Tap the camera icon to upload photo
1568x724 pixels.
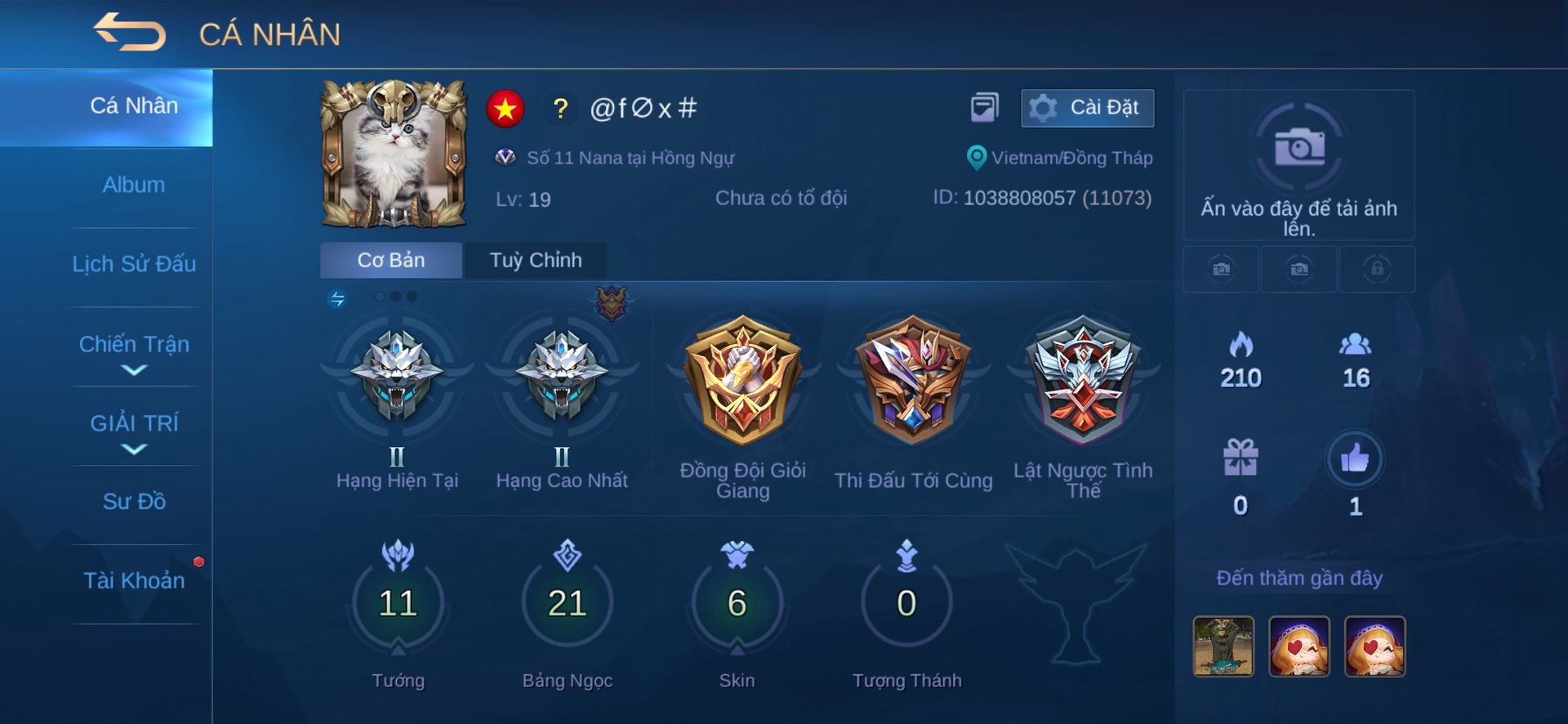[x=1298, y=147]
